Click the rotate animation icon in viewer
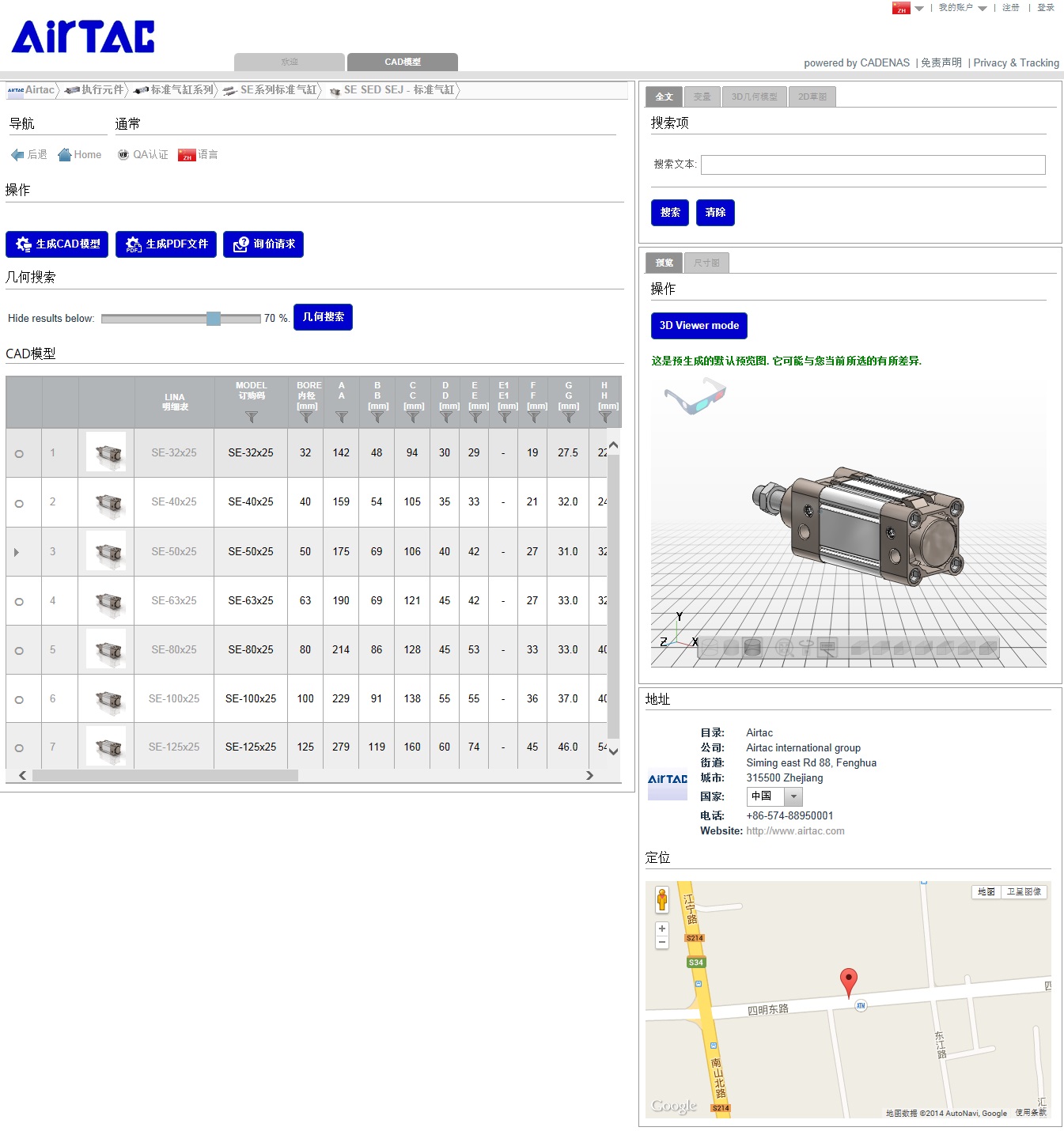The height and width of the screenshot is (1131, 1064). click(806, 649)
